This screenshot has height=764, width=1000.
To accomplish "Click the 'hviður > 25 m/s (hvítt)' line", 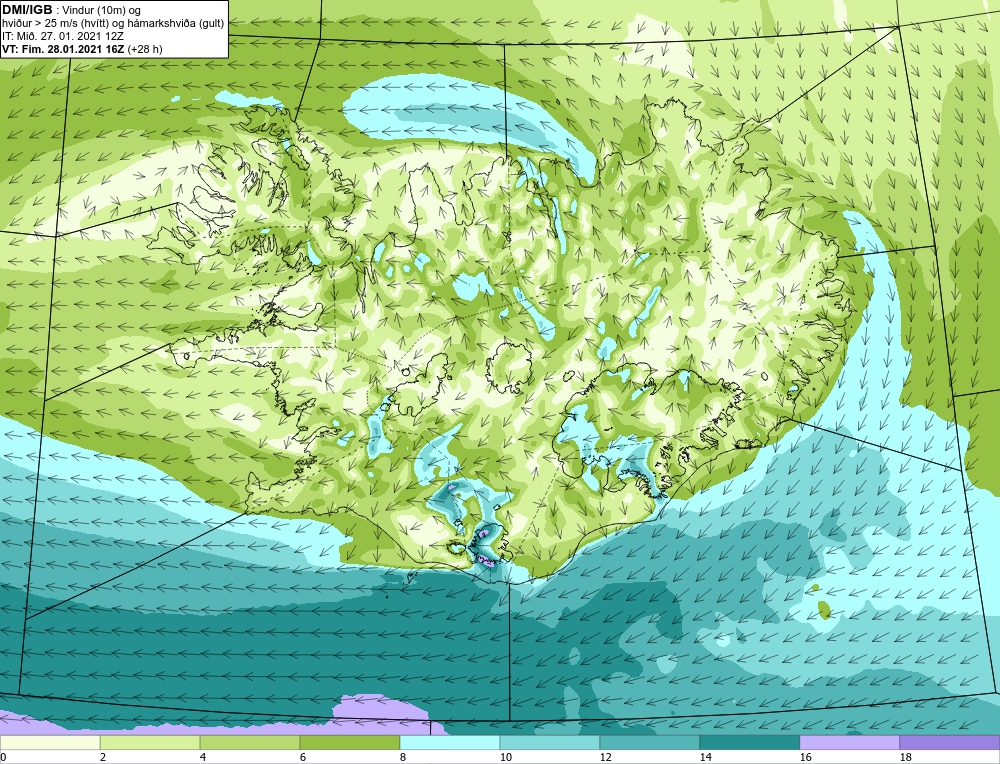I will (55, 24).
